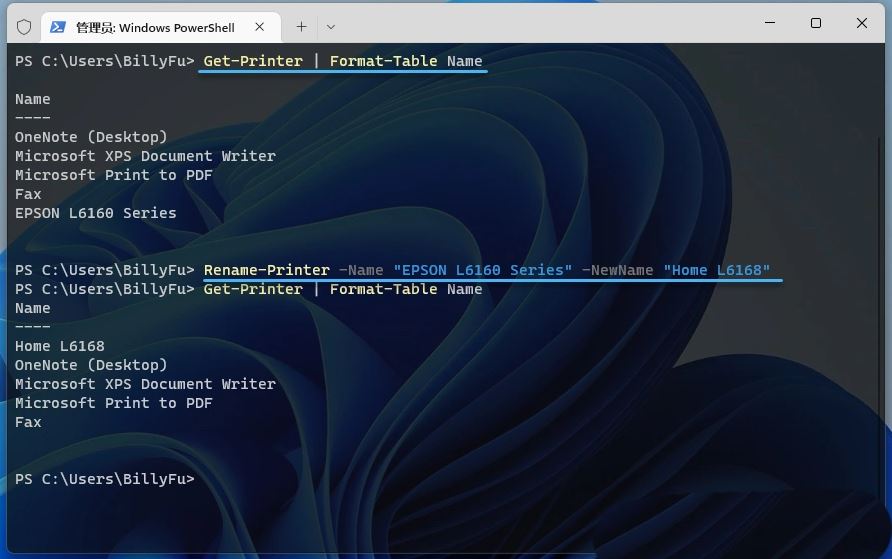Image resolution: width=892 pixels, height=559 pixels.
Task: Open a new tab with plus button
Action: (x=302, y=27)
